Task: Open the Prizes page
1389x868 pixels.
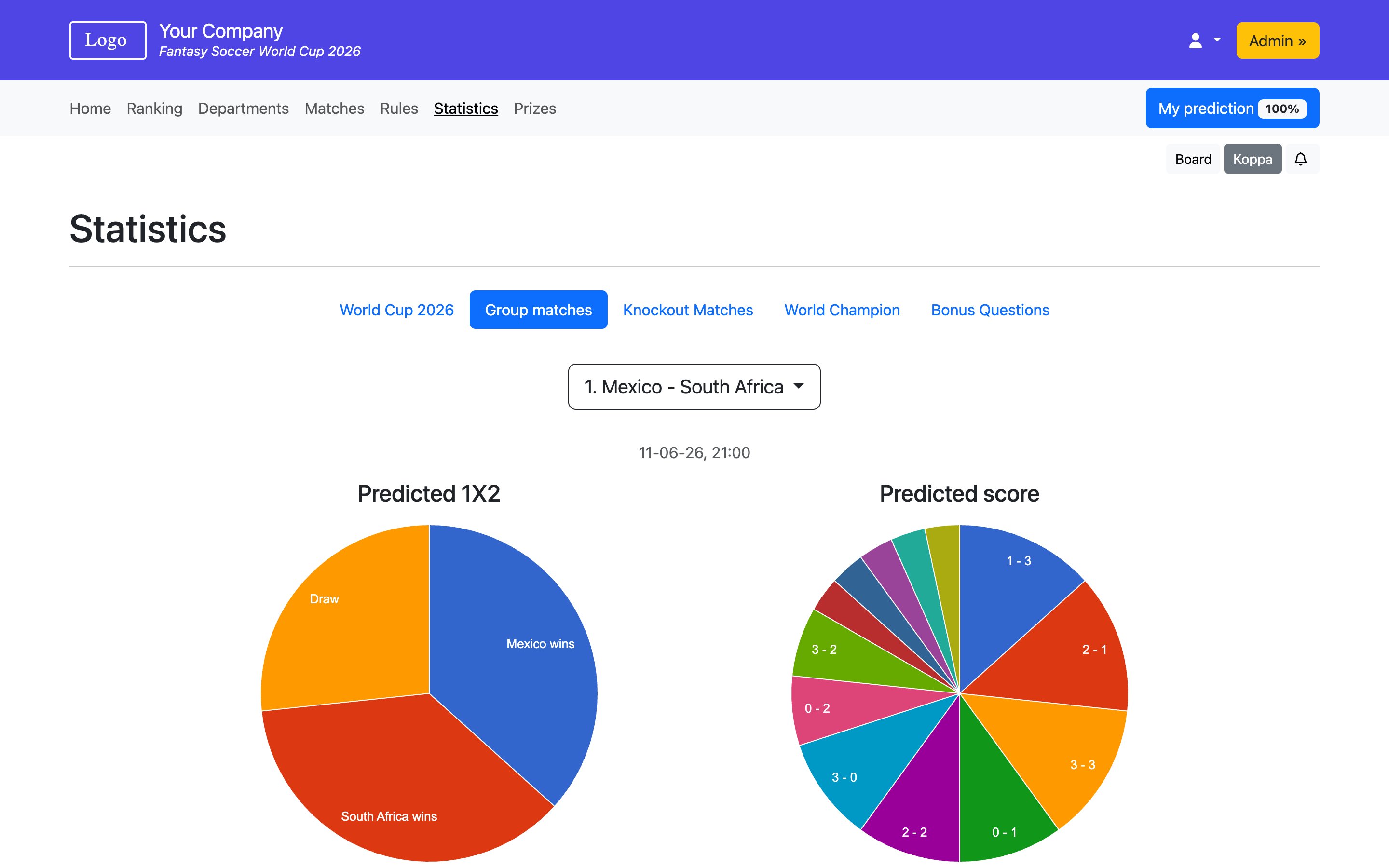Action: tap(534, 108)
